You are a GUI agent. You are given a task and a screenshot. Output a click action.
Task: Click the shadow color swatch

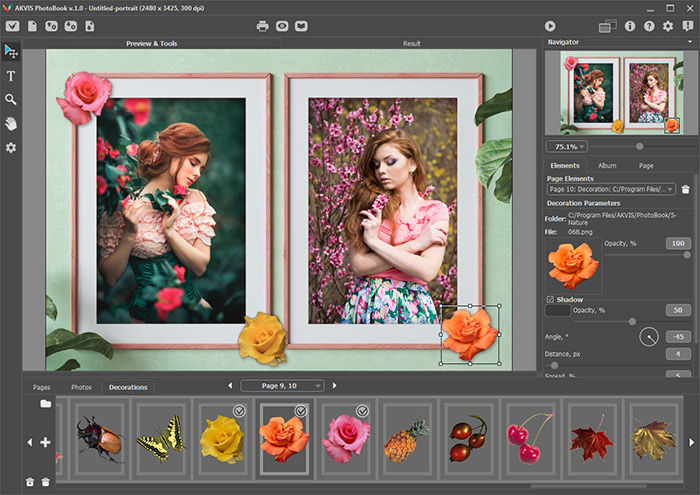click(x=558, y=310)
